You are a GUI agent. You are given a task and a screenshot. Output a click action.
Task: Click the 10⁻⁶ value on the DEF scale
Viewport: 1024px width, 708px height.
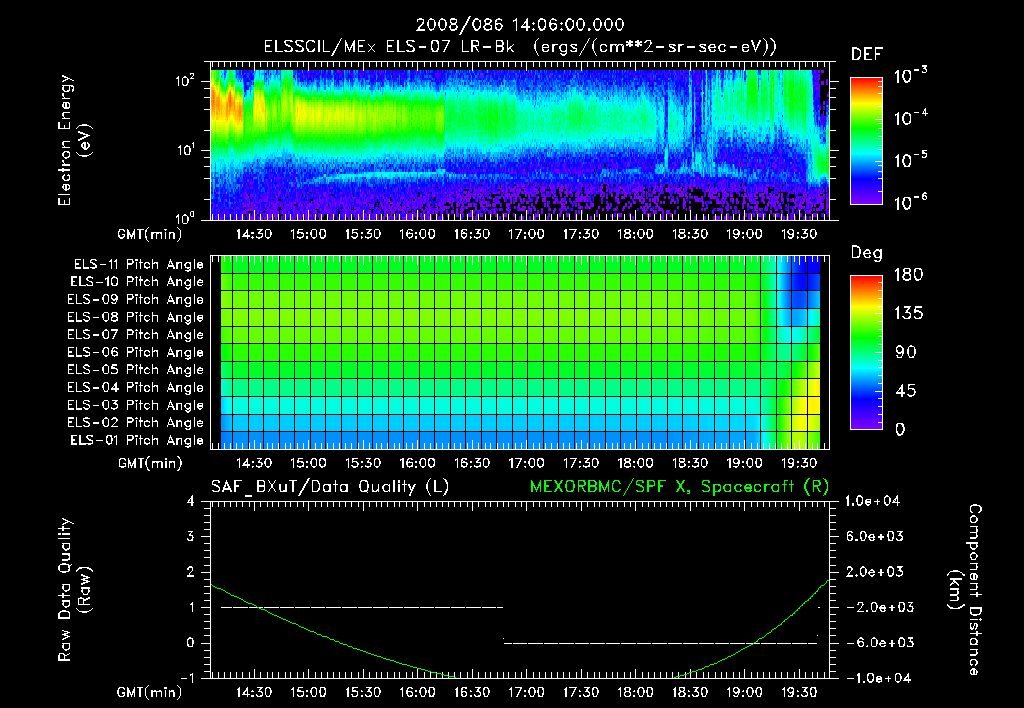point(910,202)
